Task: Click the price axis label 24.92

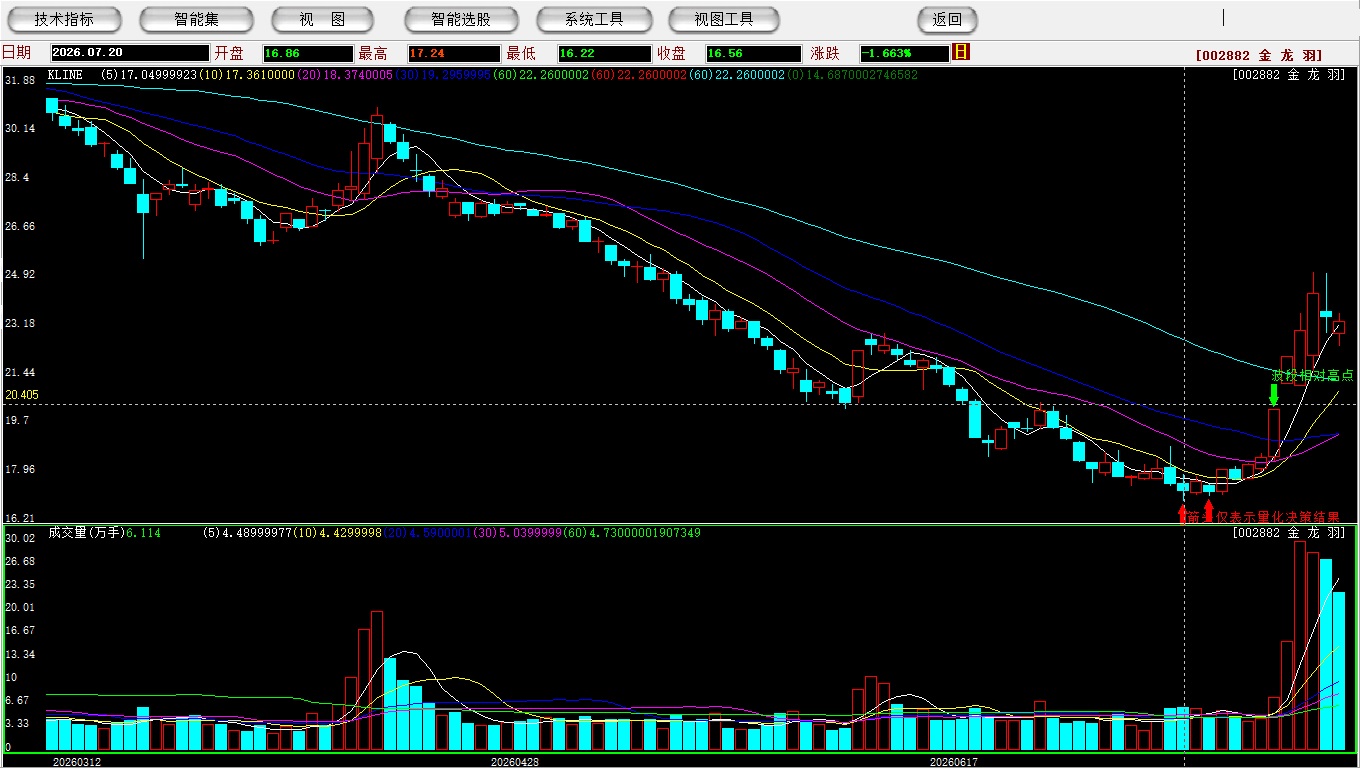Action: [x=20, y=274]
